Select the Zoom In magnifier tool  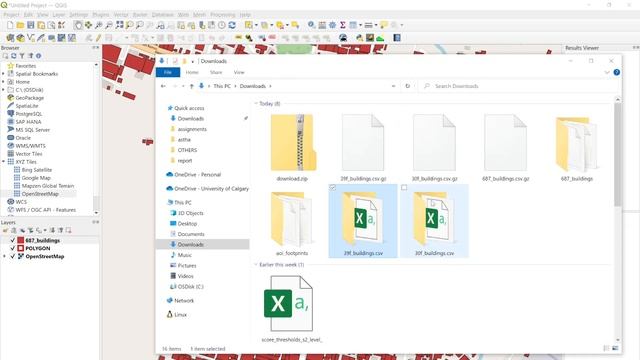pyautogui.click(x=99, y=25)
